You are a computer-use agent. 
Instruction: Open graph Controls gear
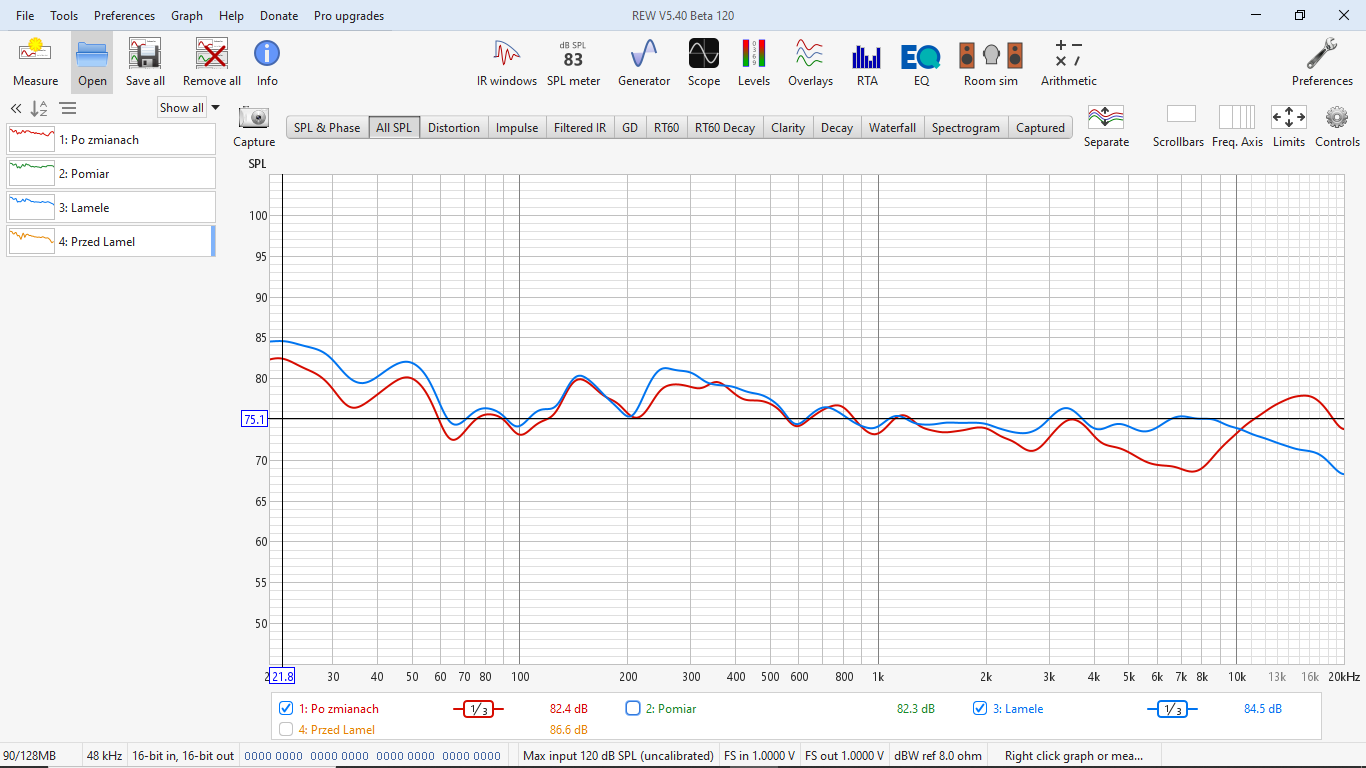tap(1337, 126)
